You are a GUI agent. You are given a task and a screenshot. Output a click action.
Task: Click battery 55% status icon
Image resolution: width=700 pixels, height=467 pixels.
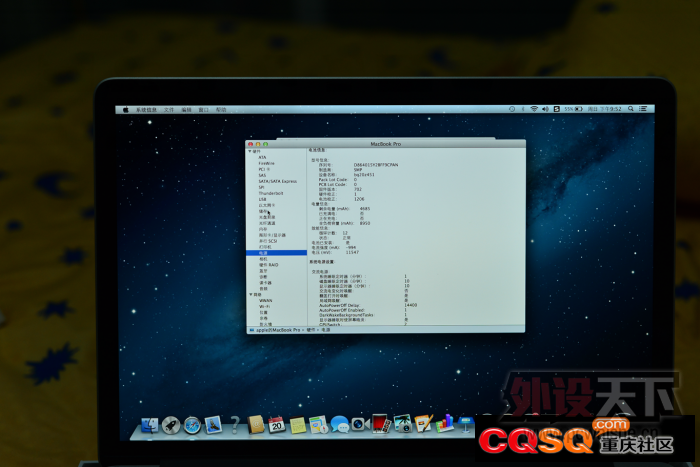573,109
